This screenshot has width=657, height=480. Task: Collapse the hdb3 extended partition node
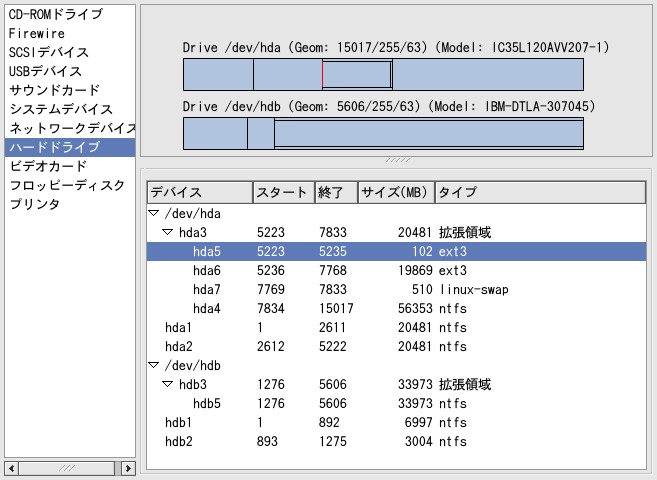point(167,384)
